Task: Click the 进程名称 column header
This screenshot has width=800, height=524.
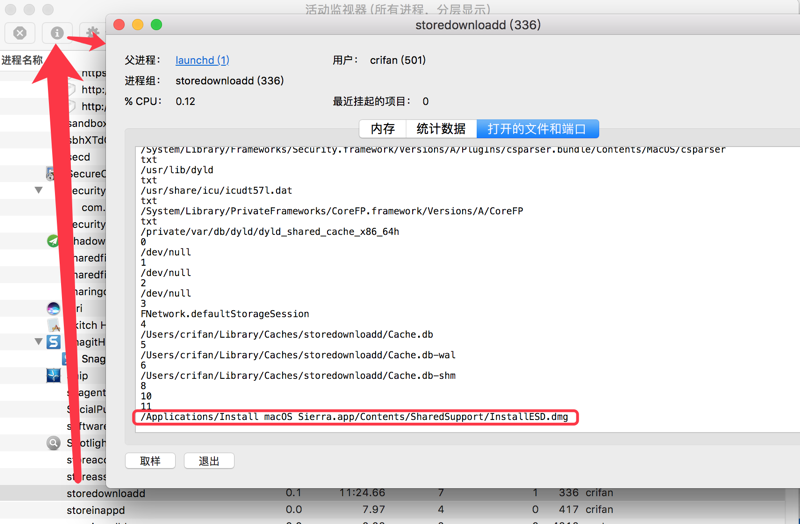Action: coord(22,60)
